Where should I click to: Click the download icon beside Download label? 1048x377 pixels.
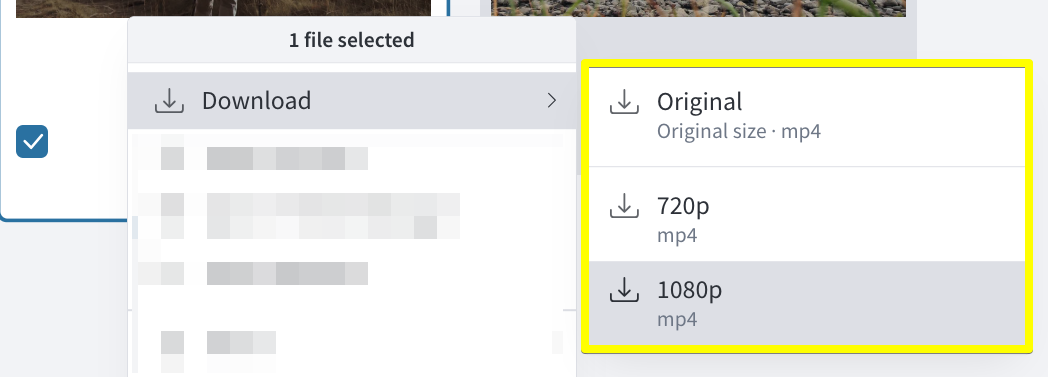pos(169,100)
